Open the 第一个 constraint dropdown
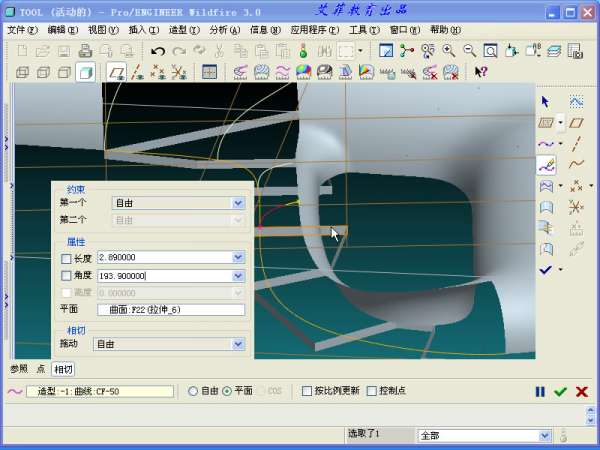This screenshot has width=600, height=450. pos(238,203)
